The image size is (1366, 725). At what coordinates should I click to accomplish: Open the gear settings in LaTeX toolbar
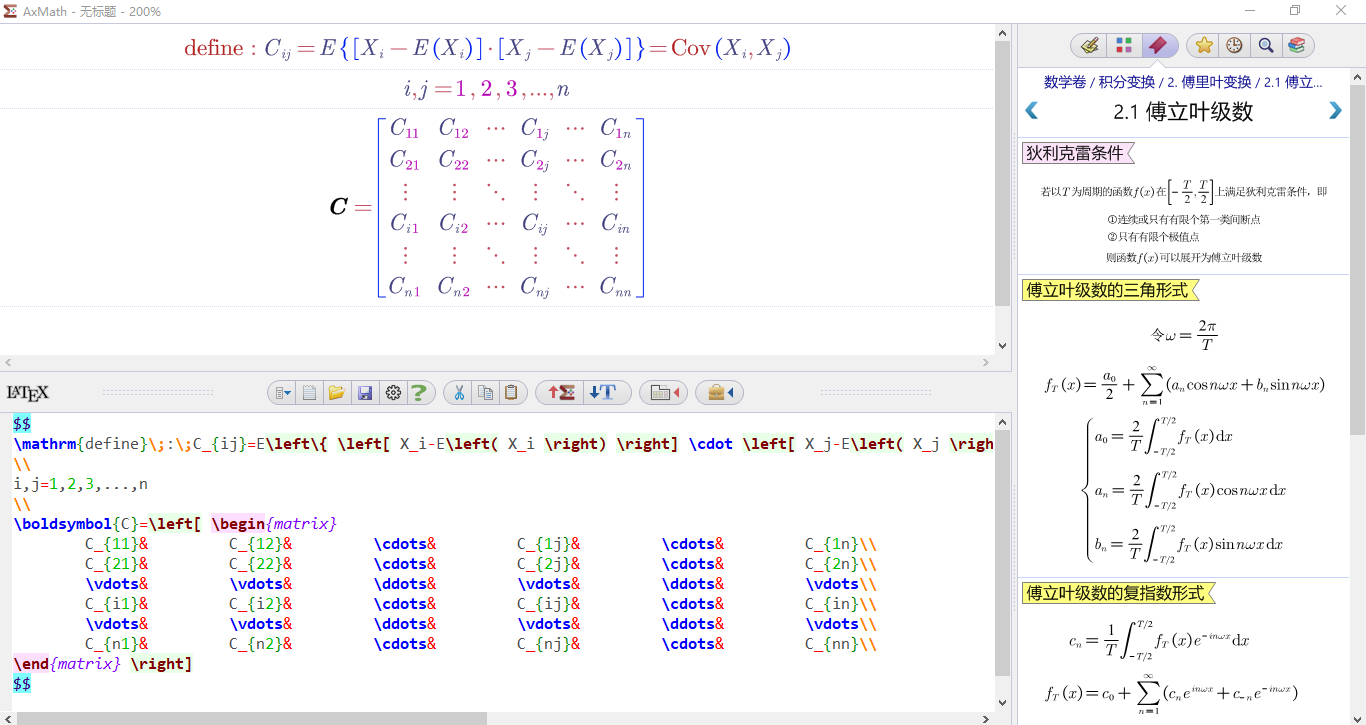[393, 393]
